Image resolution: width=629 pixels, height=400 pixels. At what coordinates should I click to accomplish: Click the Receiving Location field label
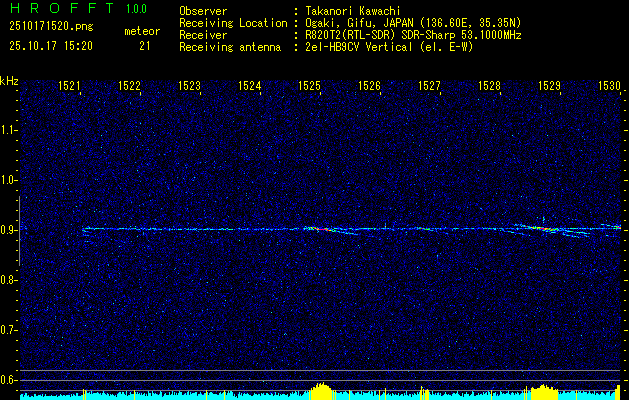pos(233,23)
